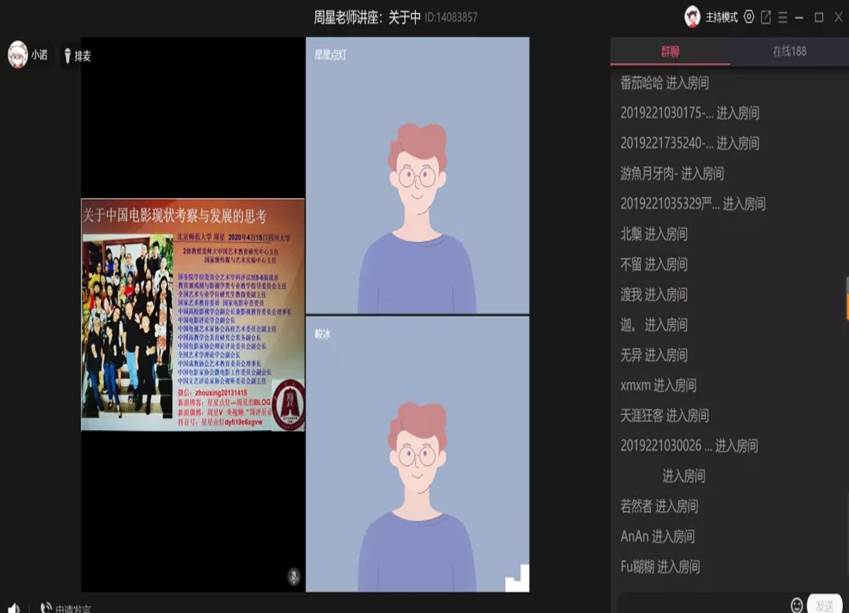849x613 pixels.
Task: Click the 排麦 microphone queue button
Action: [x=76, y=56]
